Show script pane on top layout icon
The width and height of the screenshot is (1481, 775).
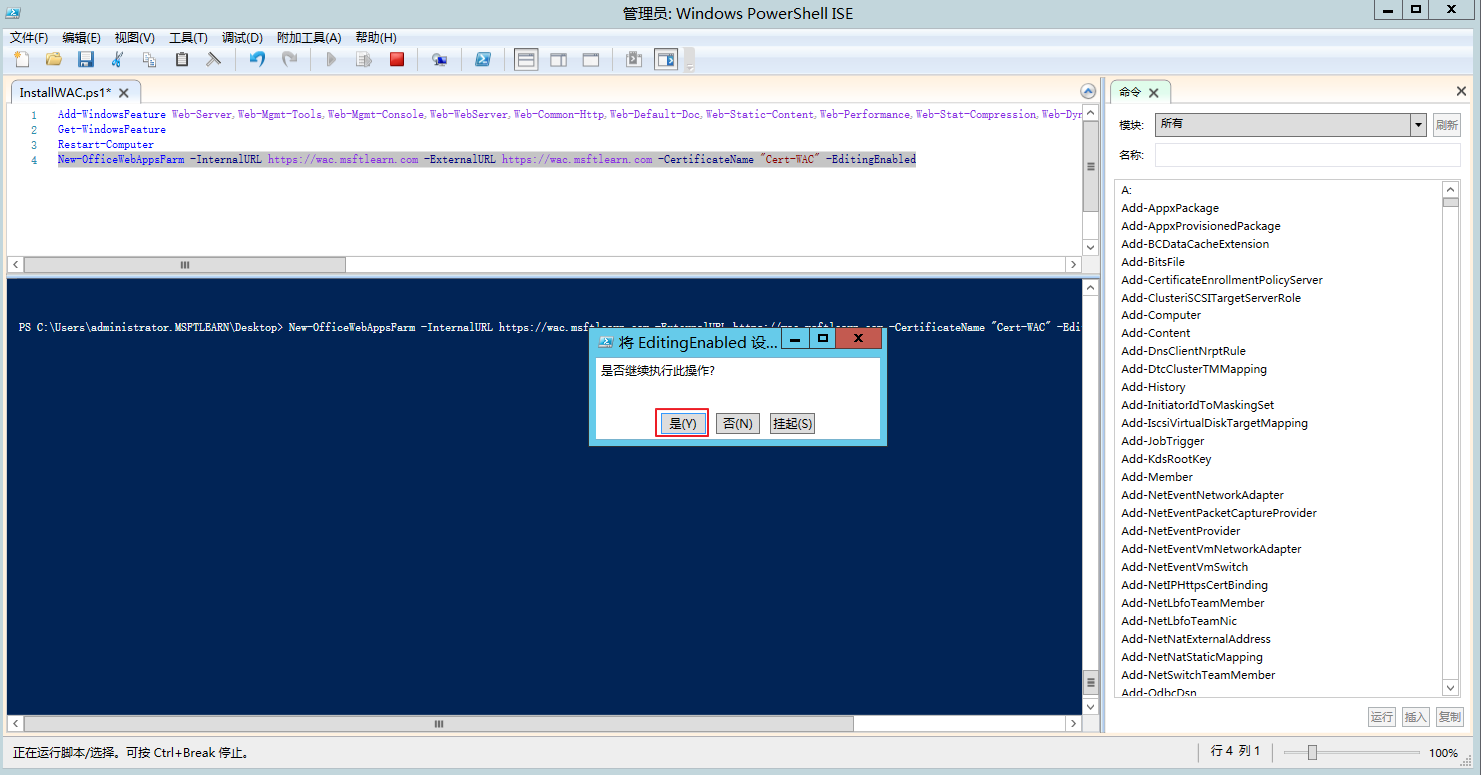tap(526, 59)
